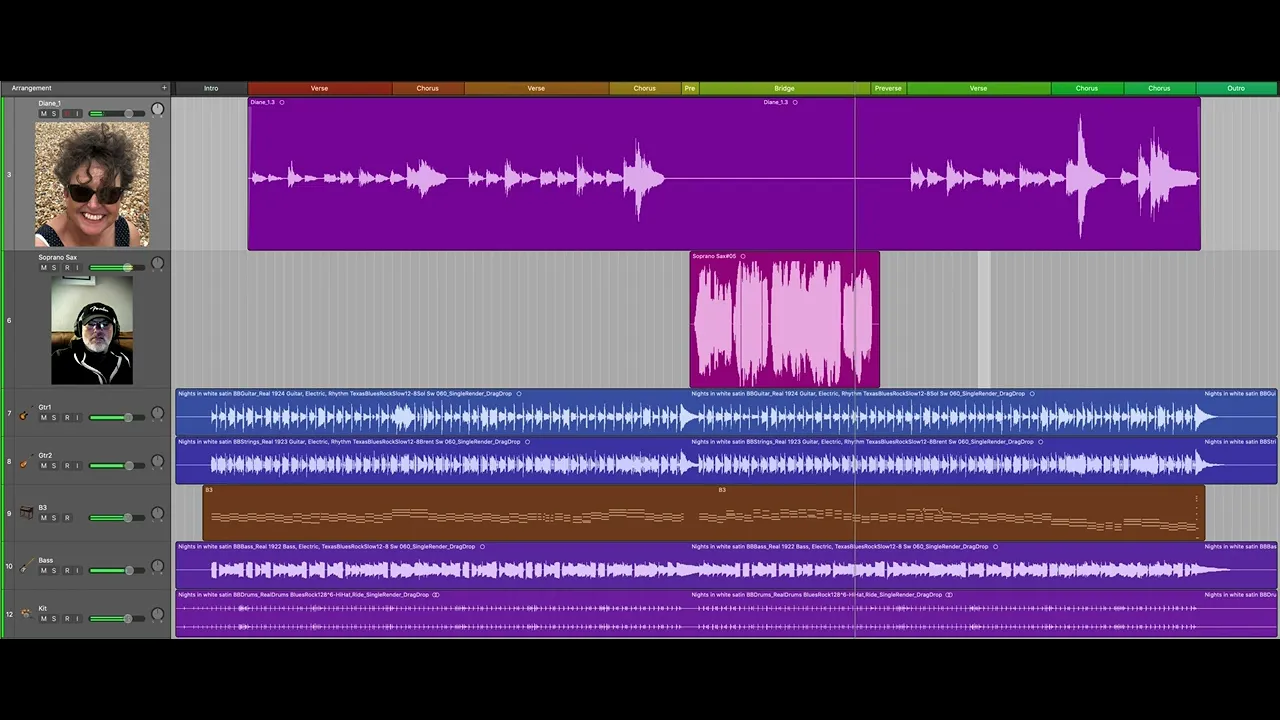
Task: Click the Bass track name
Action: tap(46, 560)
